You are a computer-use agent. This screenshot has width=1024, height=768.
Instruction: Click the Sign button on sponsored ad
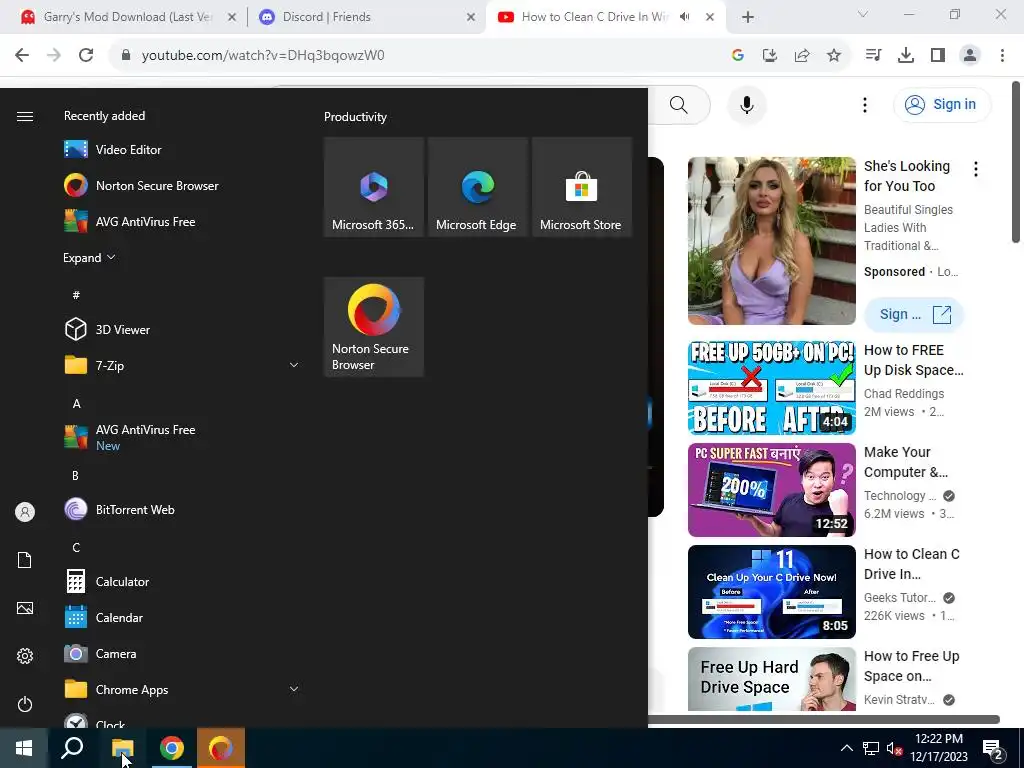tap(914, 314)
